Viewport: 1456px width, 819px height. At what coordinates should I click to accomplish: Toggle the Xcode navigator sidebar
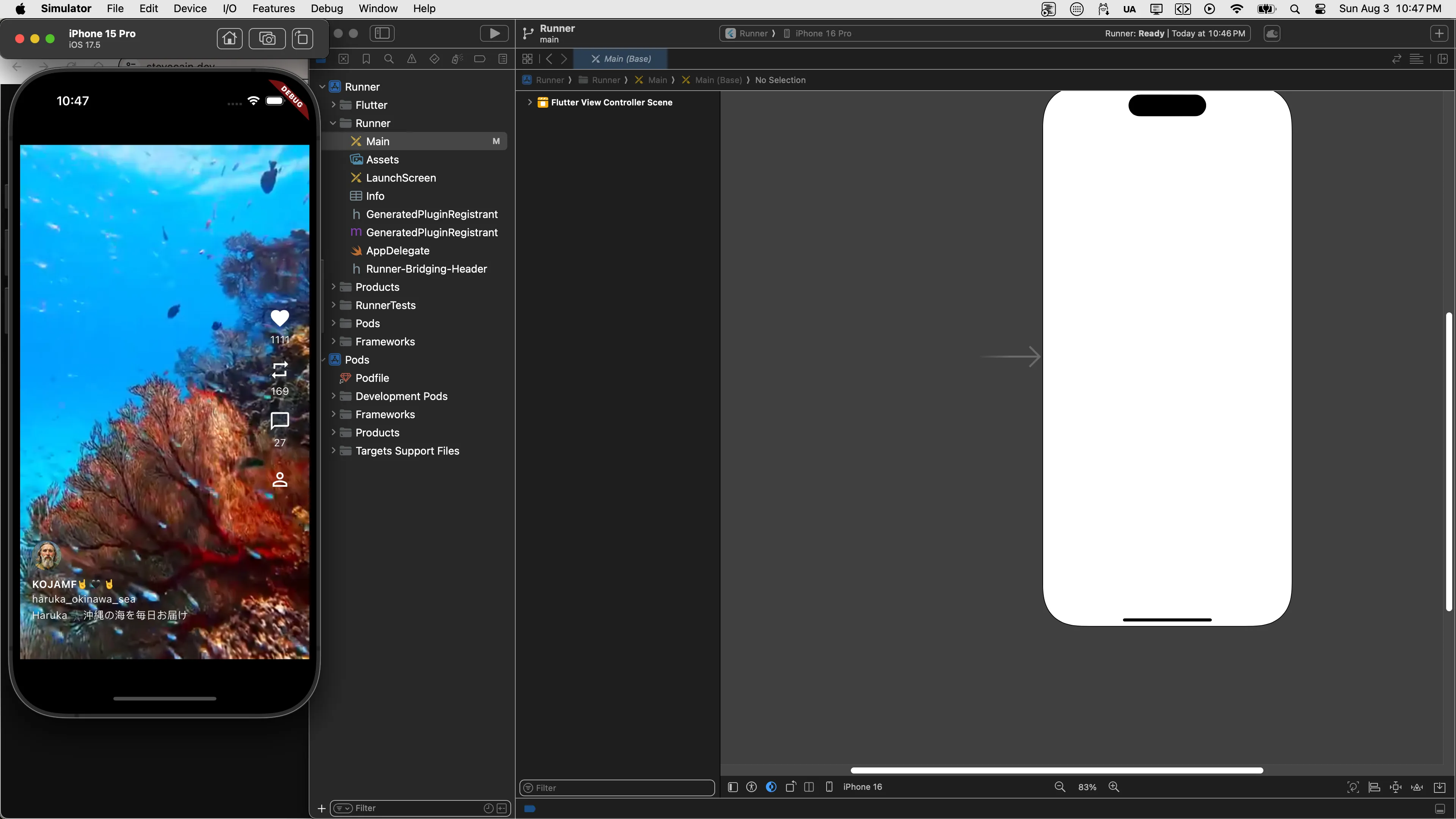[382, 33]
